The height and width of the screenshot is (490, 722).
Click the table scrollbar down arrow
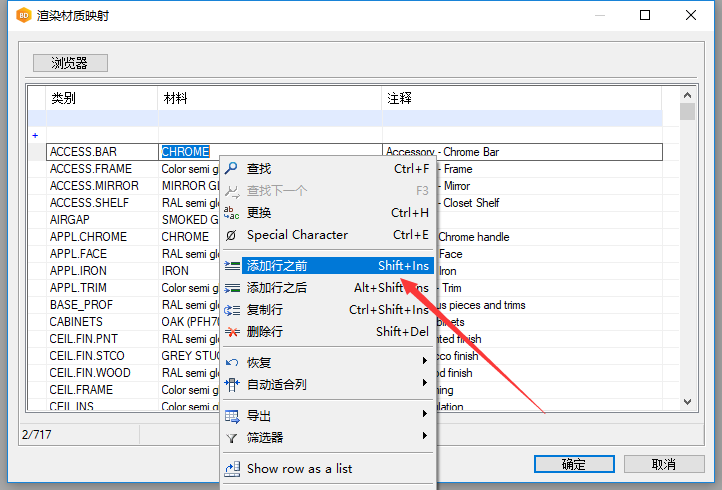(x=687, y=402)
